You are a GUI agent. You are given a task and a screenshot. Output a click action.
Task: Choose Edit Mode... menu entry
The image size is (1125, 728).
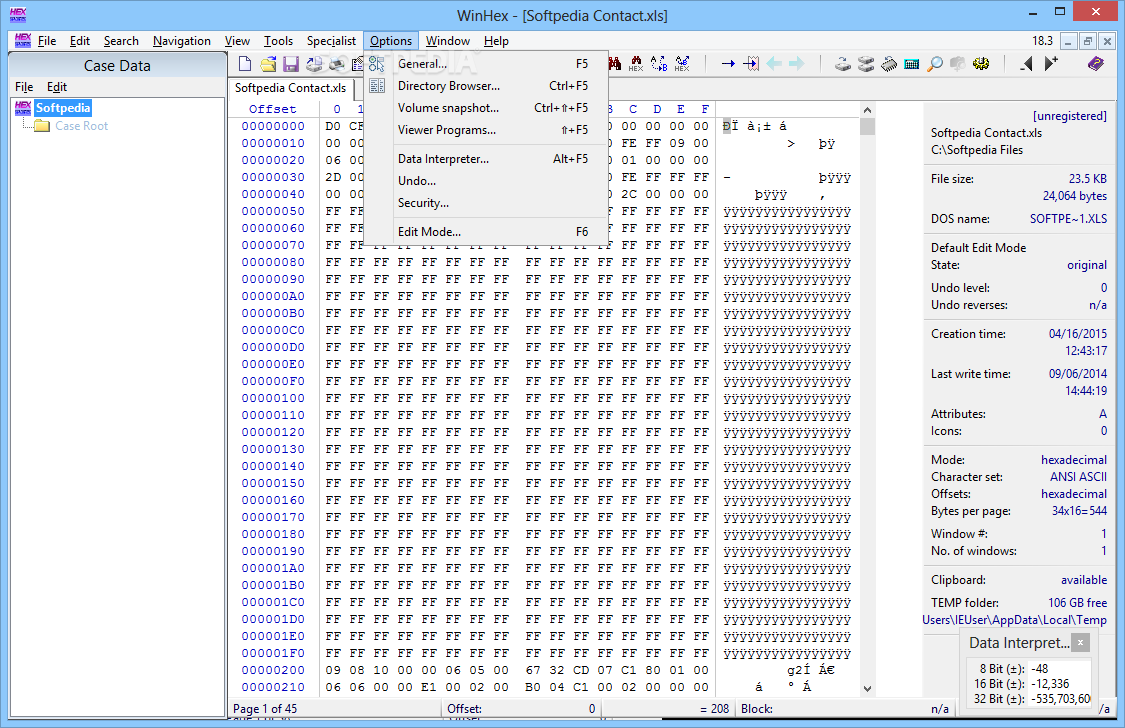point(486,232)
